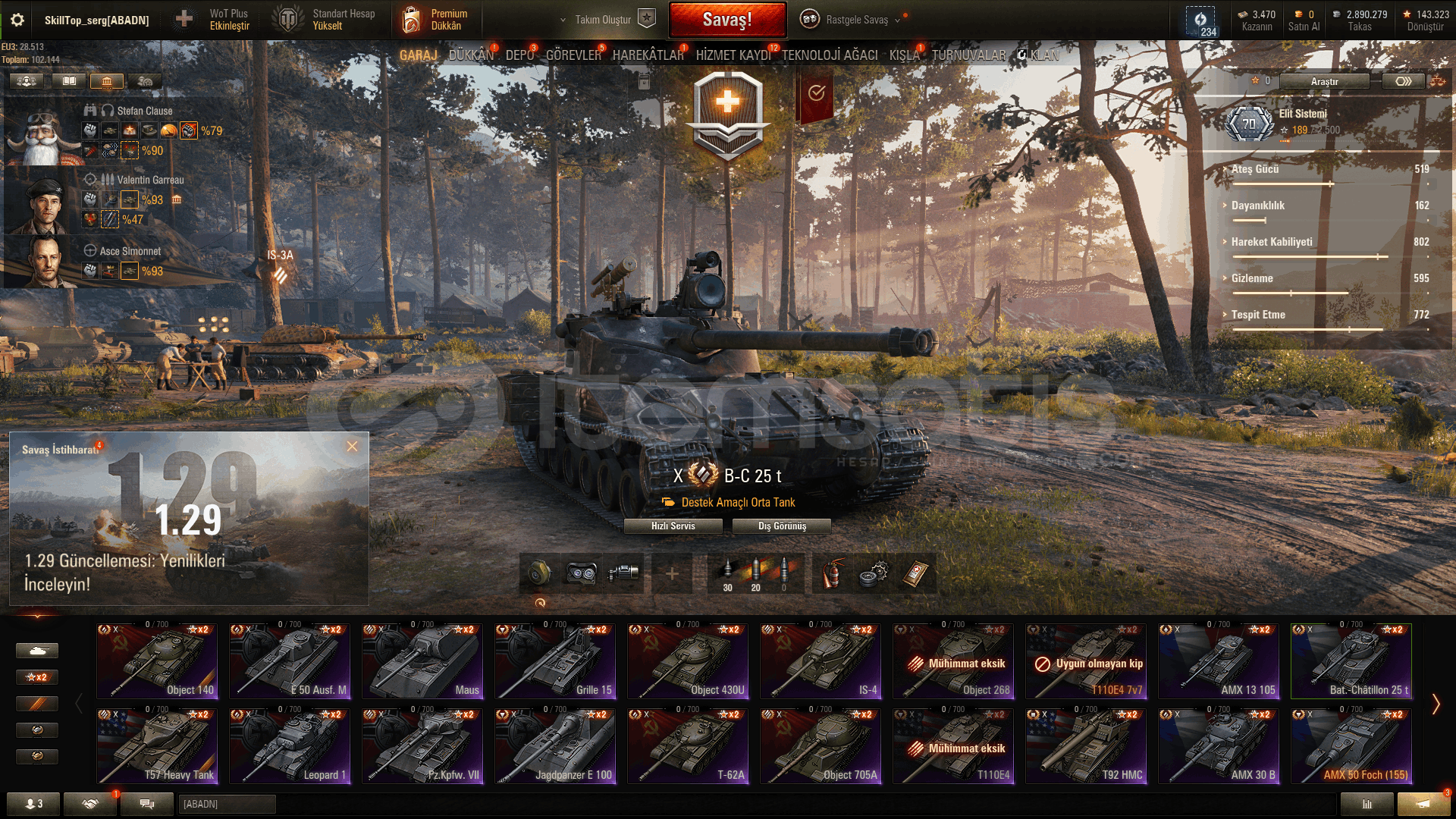1456x819 pixels.
Task: Open the first aid kit slot
Action: (915, 574)
